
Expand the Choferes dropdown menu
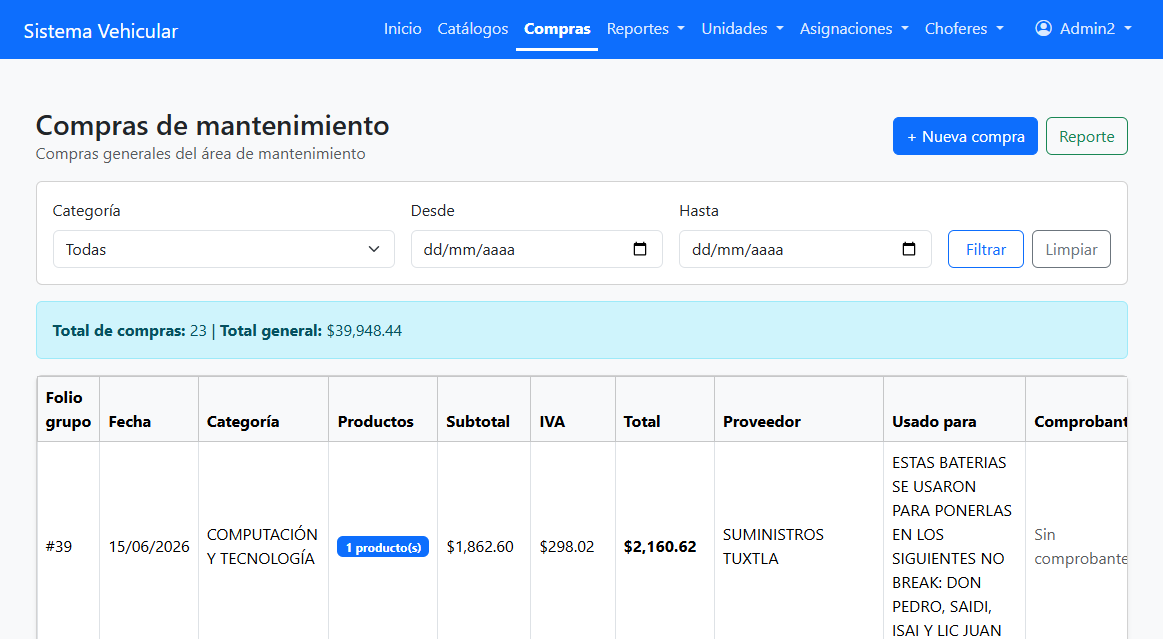[963, 28]
